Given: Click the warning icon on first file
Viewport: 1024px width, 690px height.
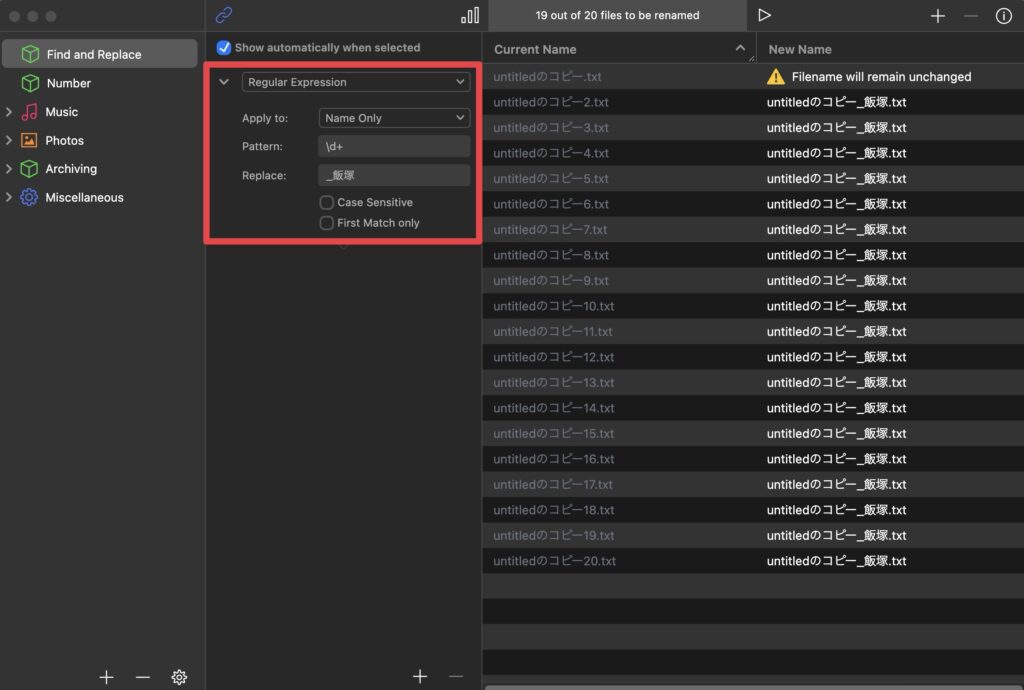Looking at the screenshot, I should (775, 77).
